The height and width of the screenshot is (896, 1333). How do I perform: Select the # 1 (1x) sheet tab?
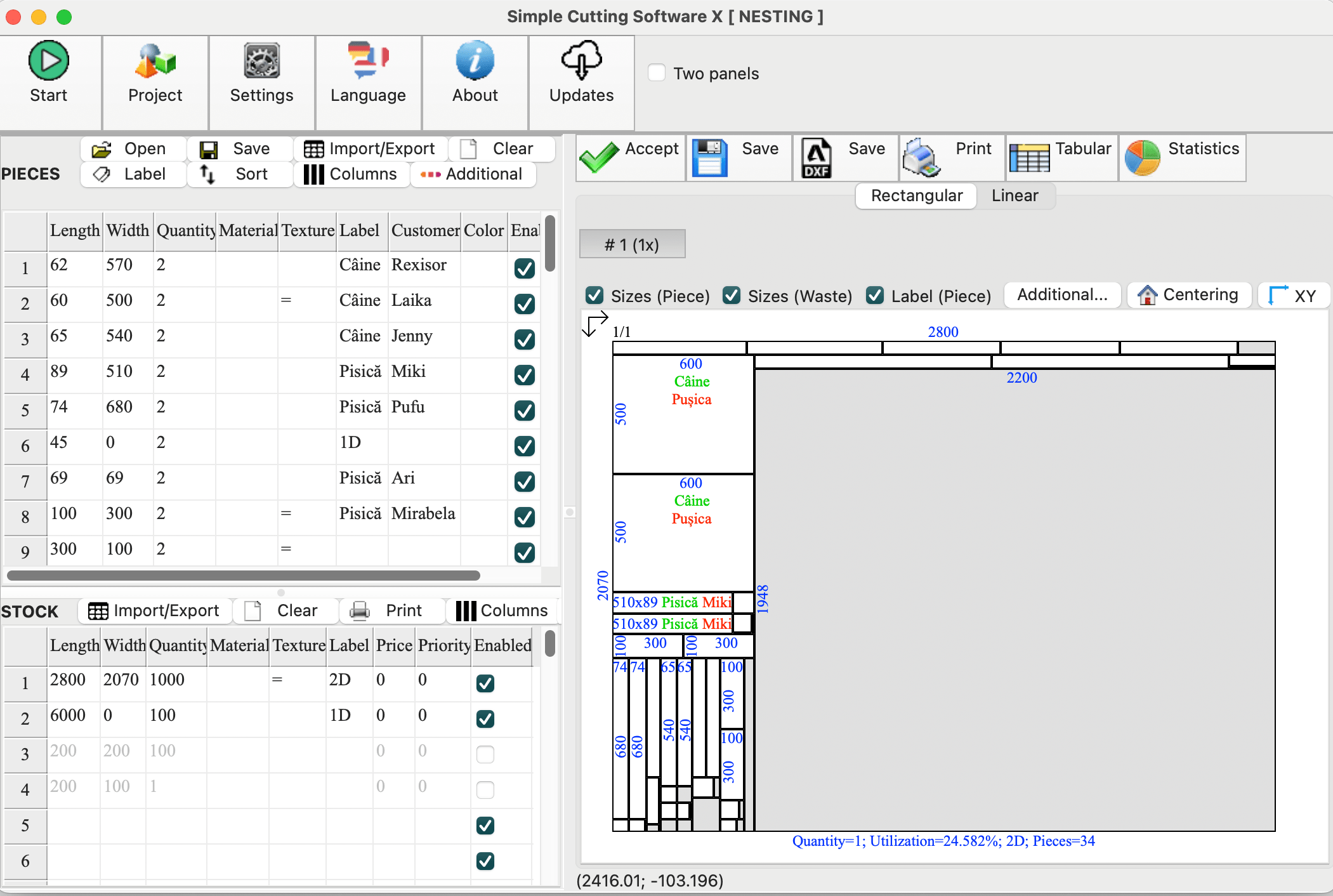coord(631,244)
